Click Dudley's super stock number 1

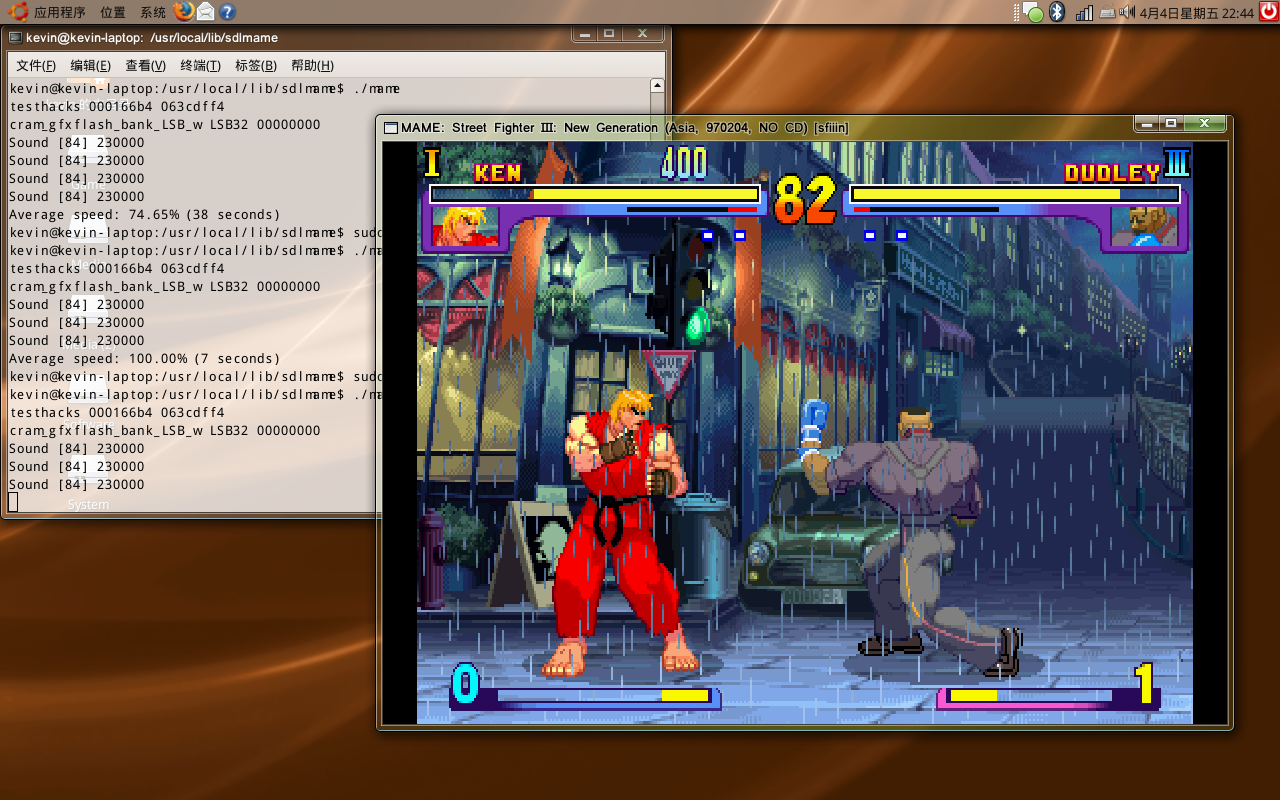(x=1144, y=685)
